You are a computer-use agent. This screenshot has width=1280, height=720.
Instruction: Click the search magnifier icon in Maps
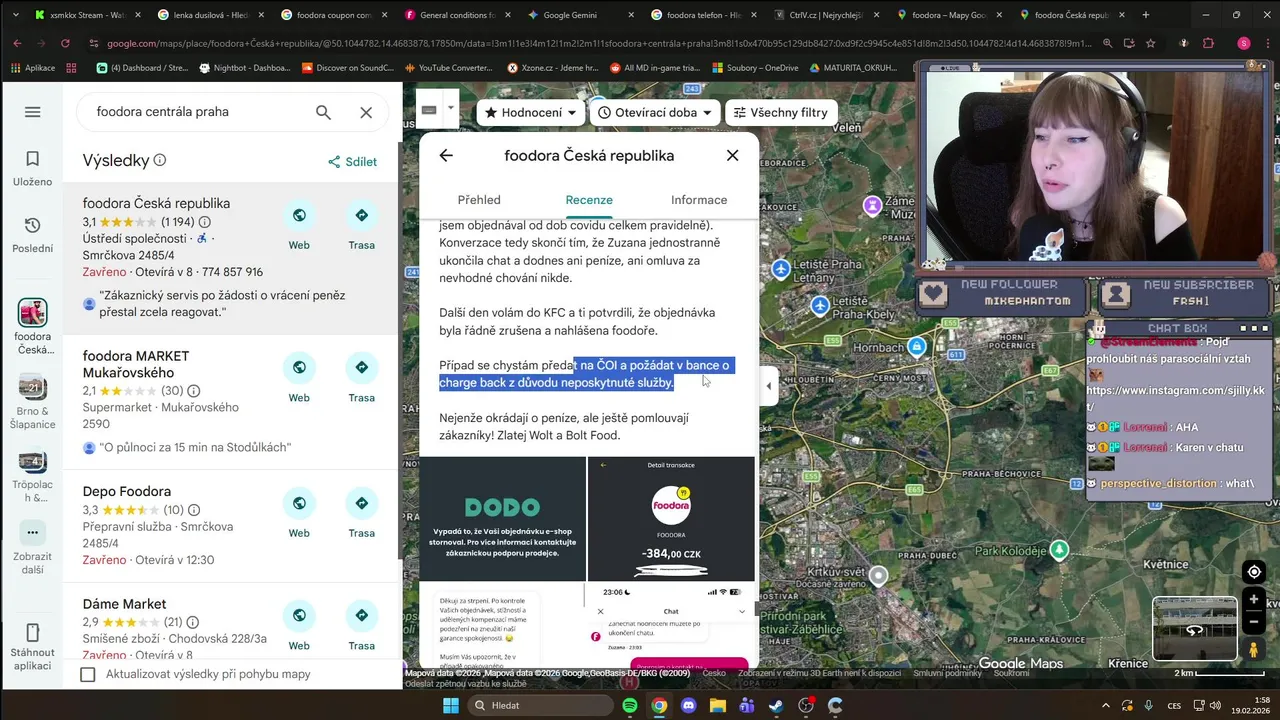(x=323, y=112)
